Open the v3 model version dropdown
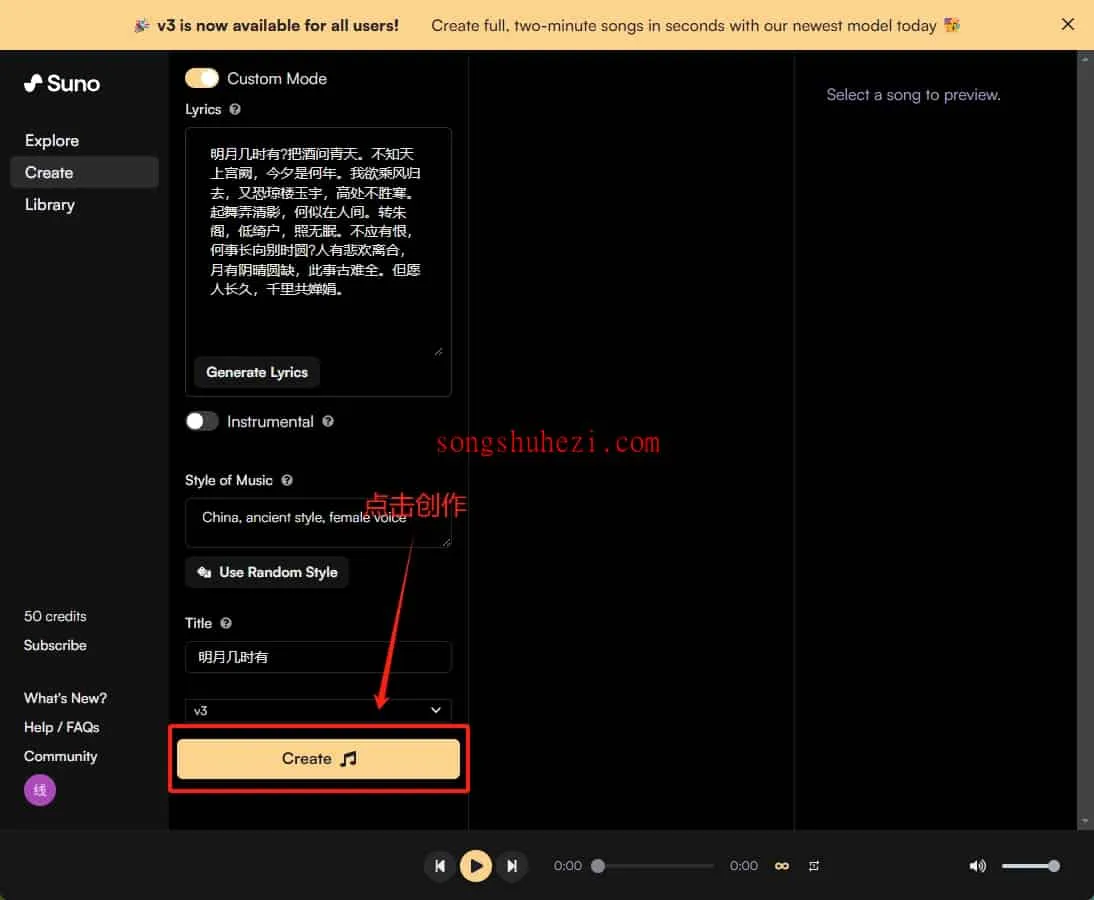This screenshot has width=1094, height=900. 318,710
